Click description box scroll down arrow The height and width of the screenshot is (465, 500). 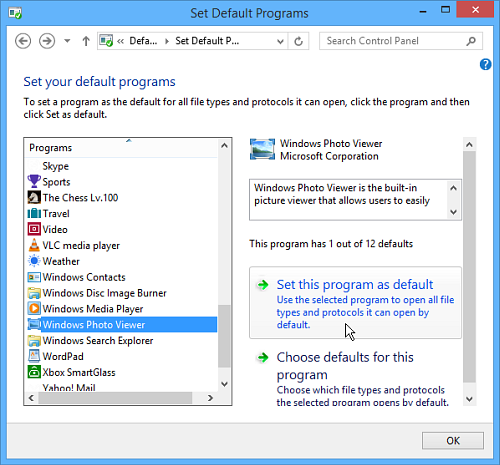pyautogui.click(x=453, y=212)
